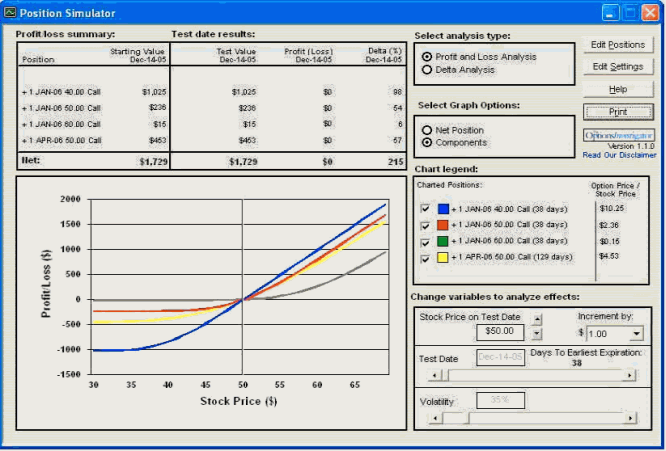This screenshot has width=666, height=451.
Task: Click Volatility slider right arrow
Action: click(x=630, y=417)
